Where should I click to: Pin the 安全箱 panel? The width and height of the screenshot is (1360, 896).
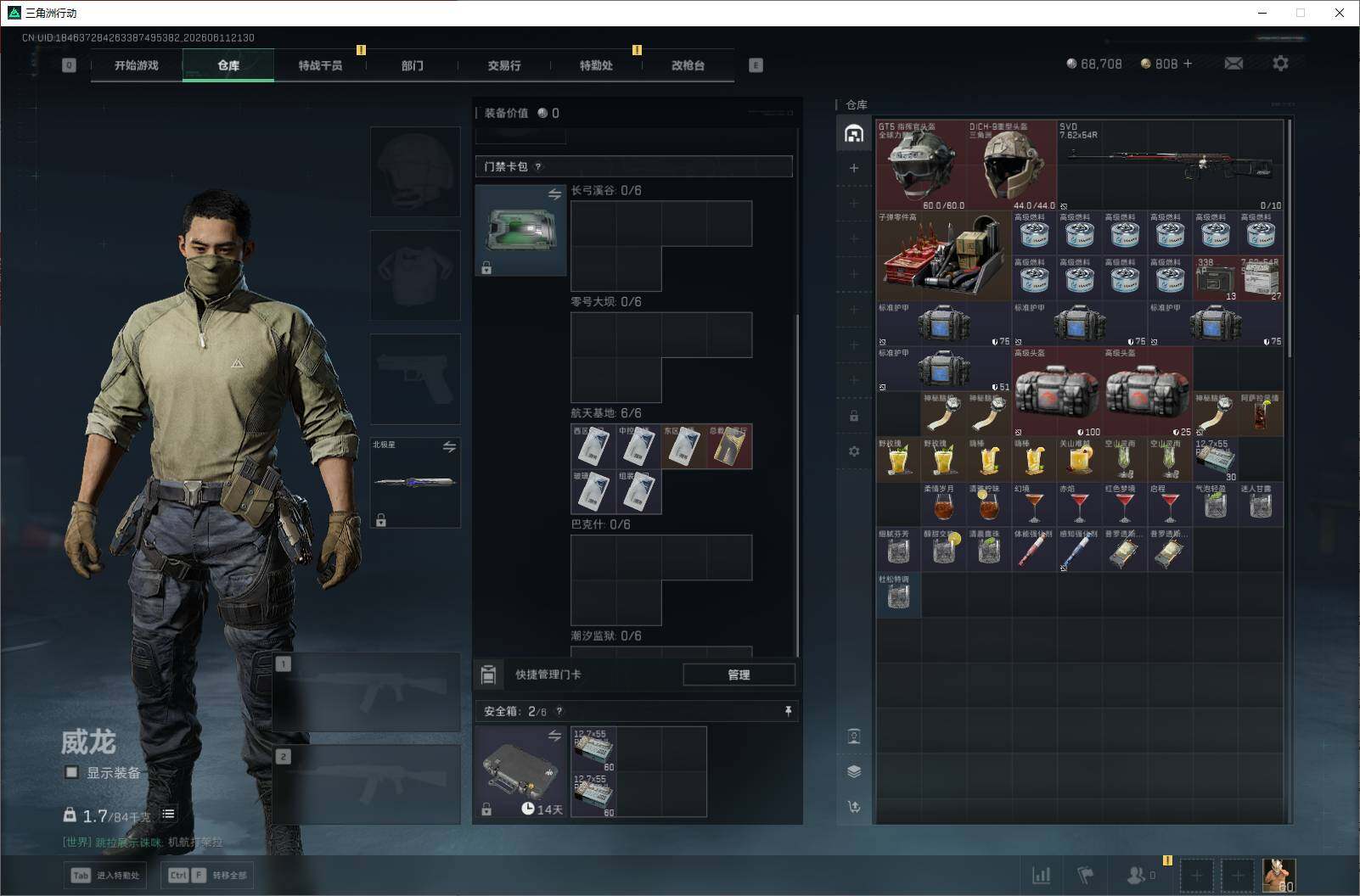coord(788,711)
